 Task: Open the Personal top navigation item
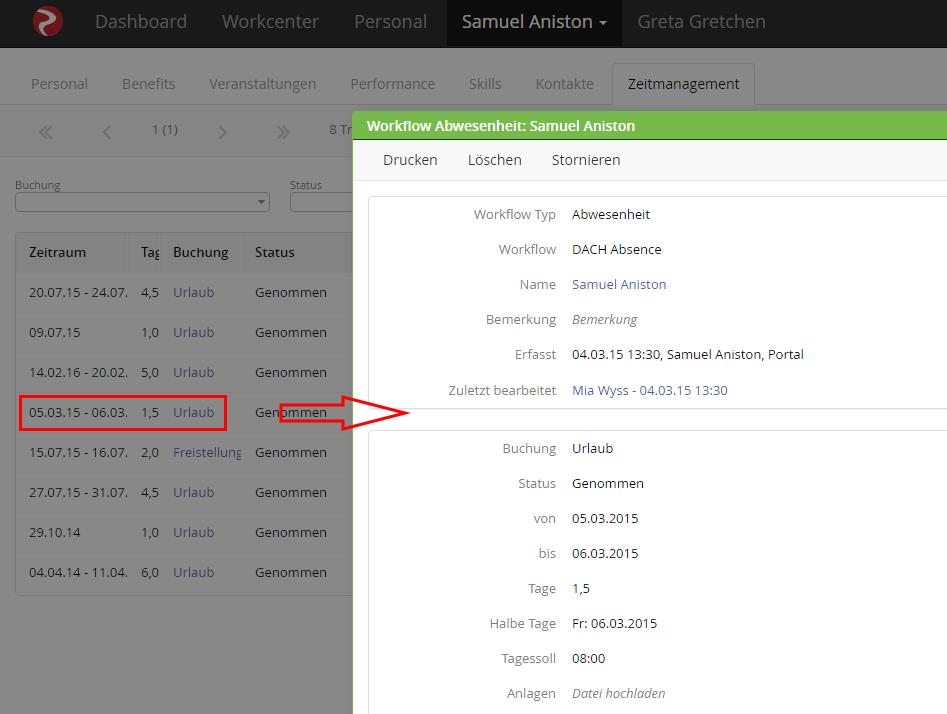pos(390,22)
